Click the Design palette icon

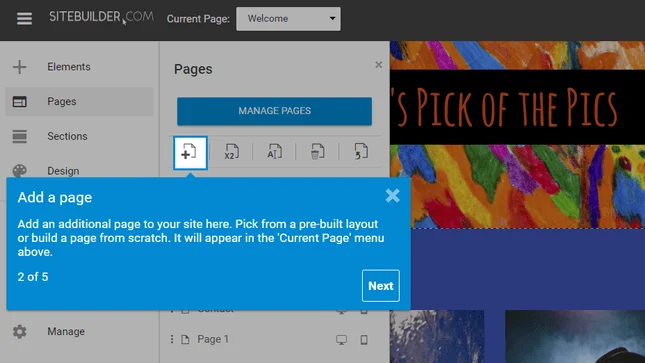coord(19,170)
